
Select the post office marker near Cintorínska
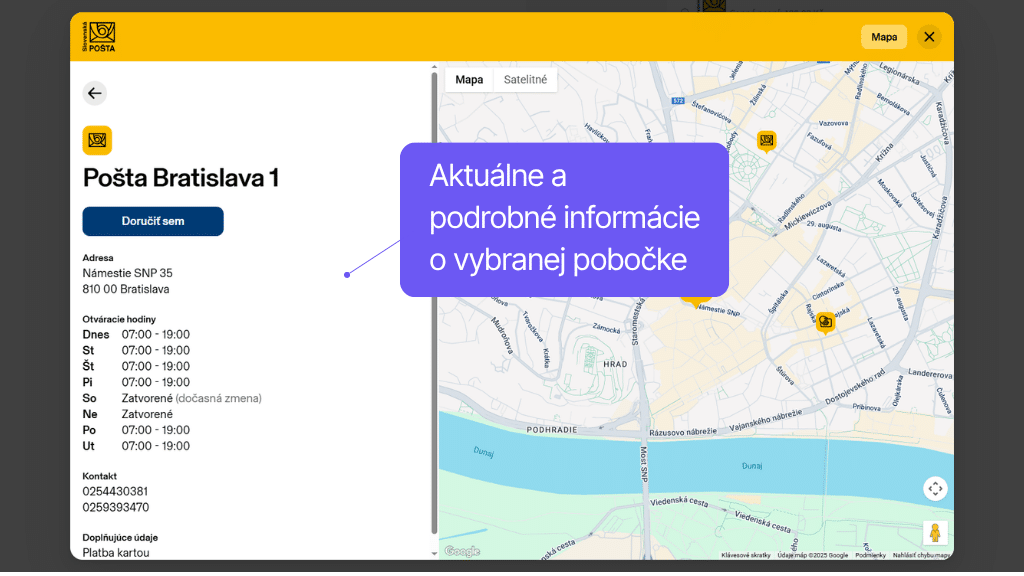point(825,323)
